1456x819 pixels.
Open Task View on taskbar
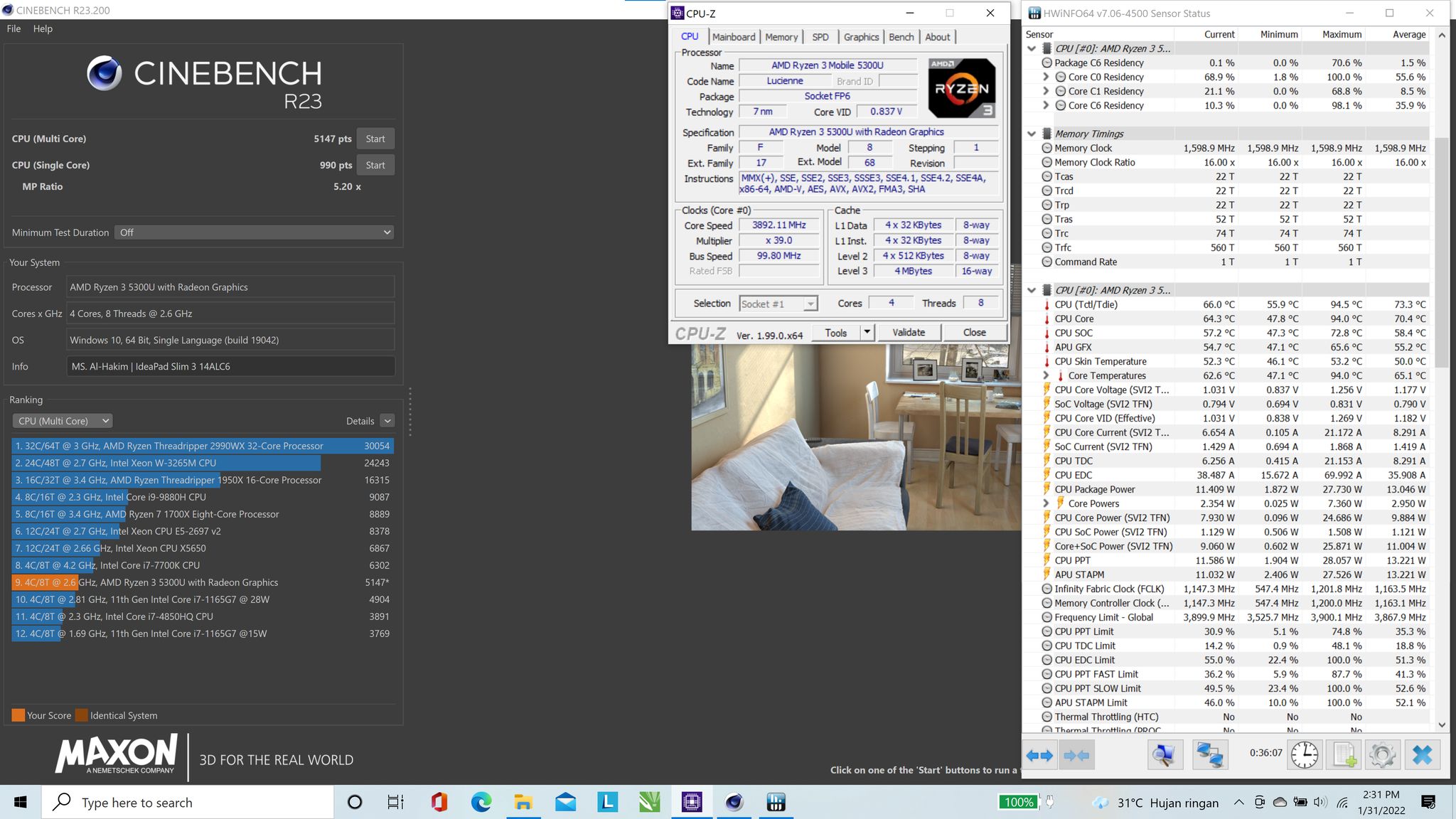[x=395, y=802]
